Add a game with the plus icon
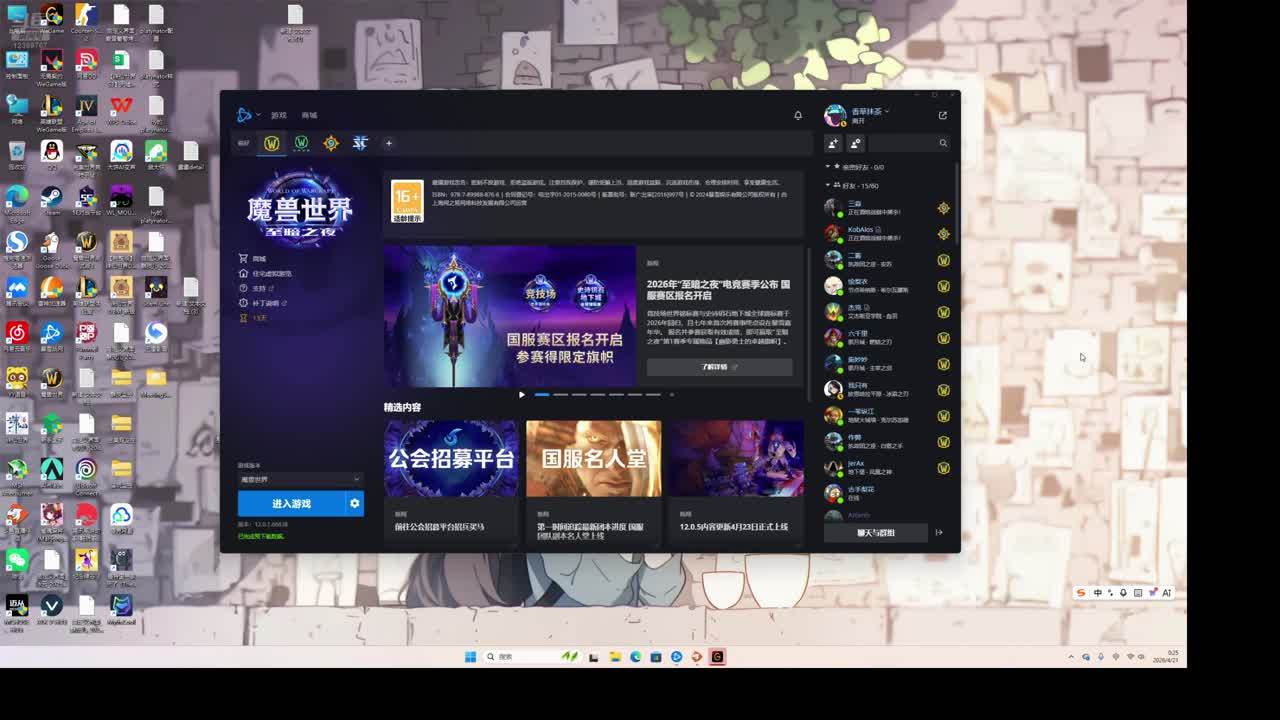 [x=389, y=143]
